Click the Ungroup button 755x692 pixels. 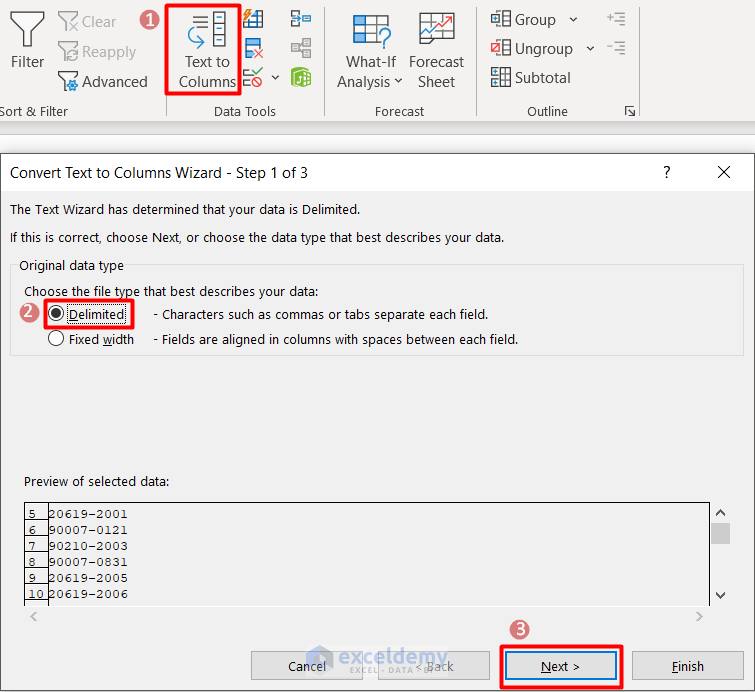532,49
